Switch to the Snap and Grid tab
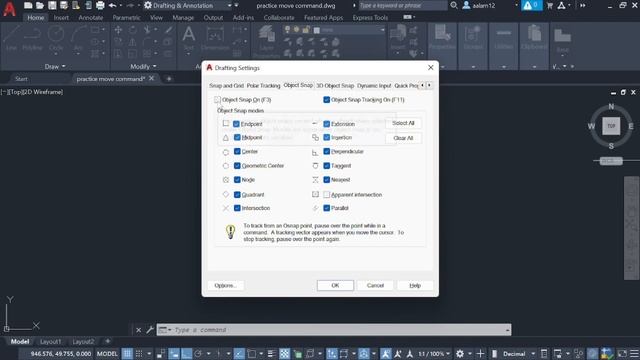This screenshot has height=360, width=640. (227, 86)
